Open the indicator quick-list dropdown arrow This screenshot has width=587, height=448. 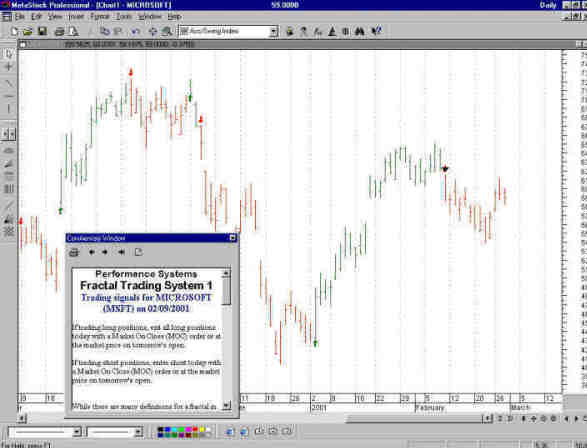pos(274,31)
